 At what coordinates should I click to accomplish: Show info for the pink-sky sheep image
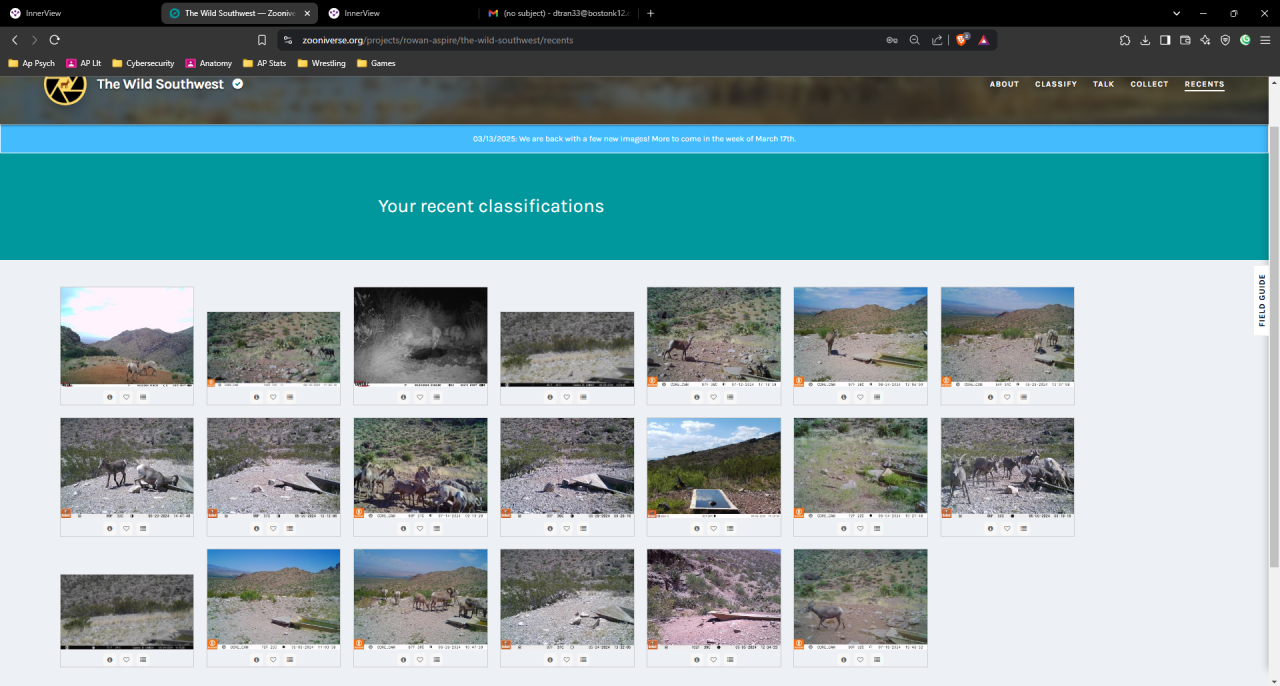click(x=110, y=397)
